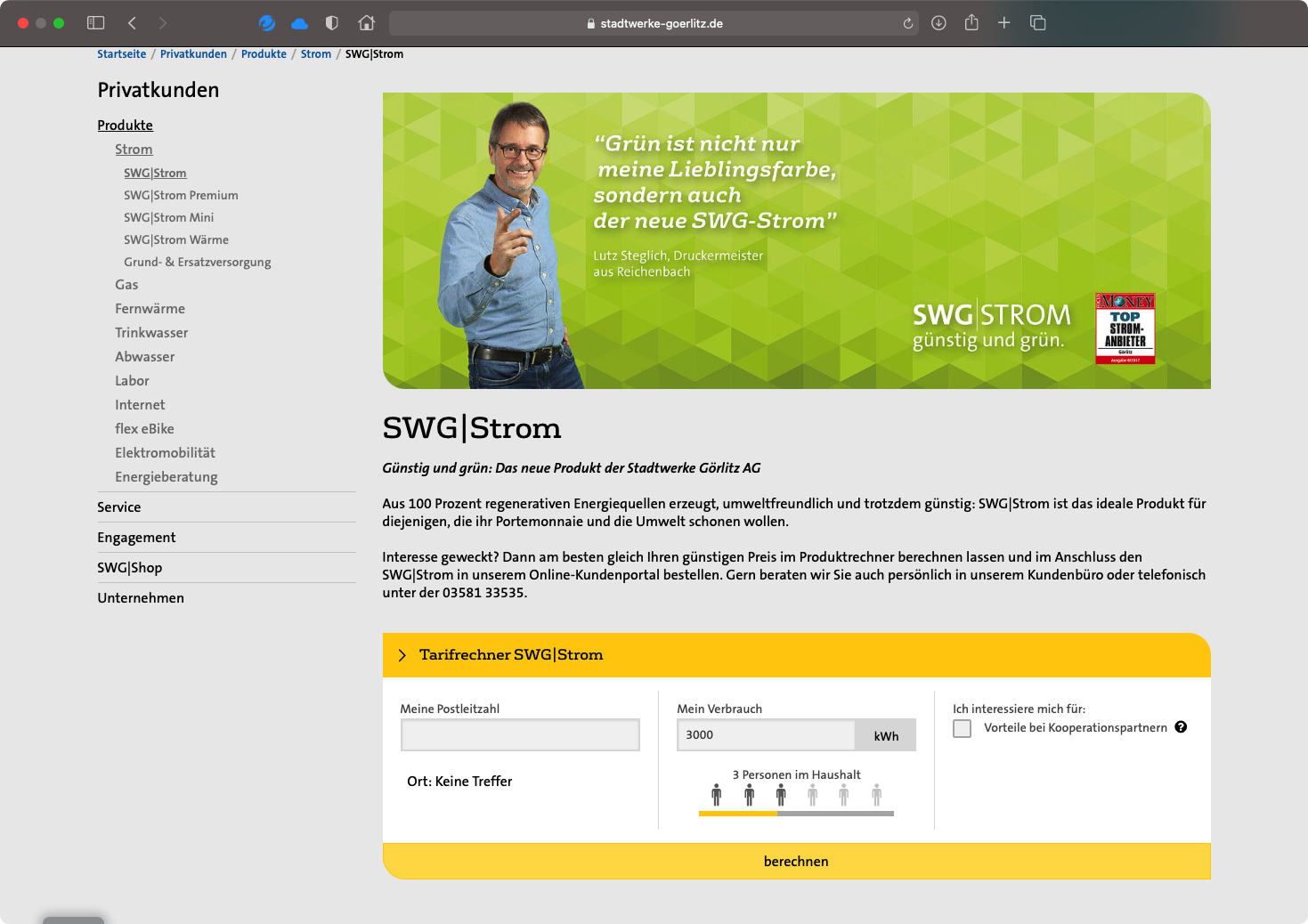Select SWG|Strom Mini sidebar item

click(x=169, y=217)
